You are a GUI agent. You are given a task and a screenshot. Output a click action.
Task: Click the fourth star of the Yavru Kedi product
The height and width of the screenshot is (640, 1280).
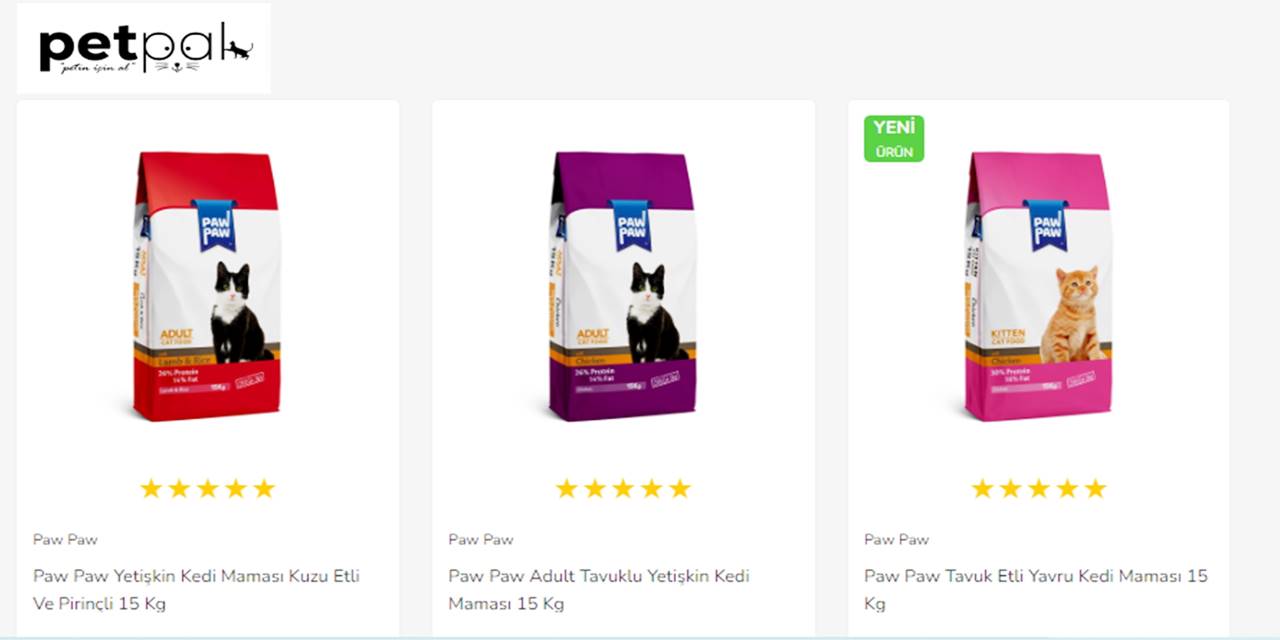(x=1067, y=488)
